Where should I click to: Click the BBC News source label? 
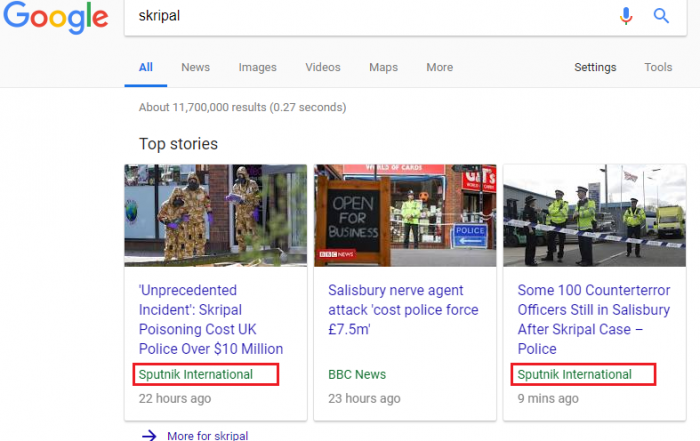357,374
